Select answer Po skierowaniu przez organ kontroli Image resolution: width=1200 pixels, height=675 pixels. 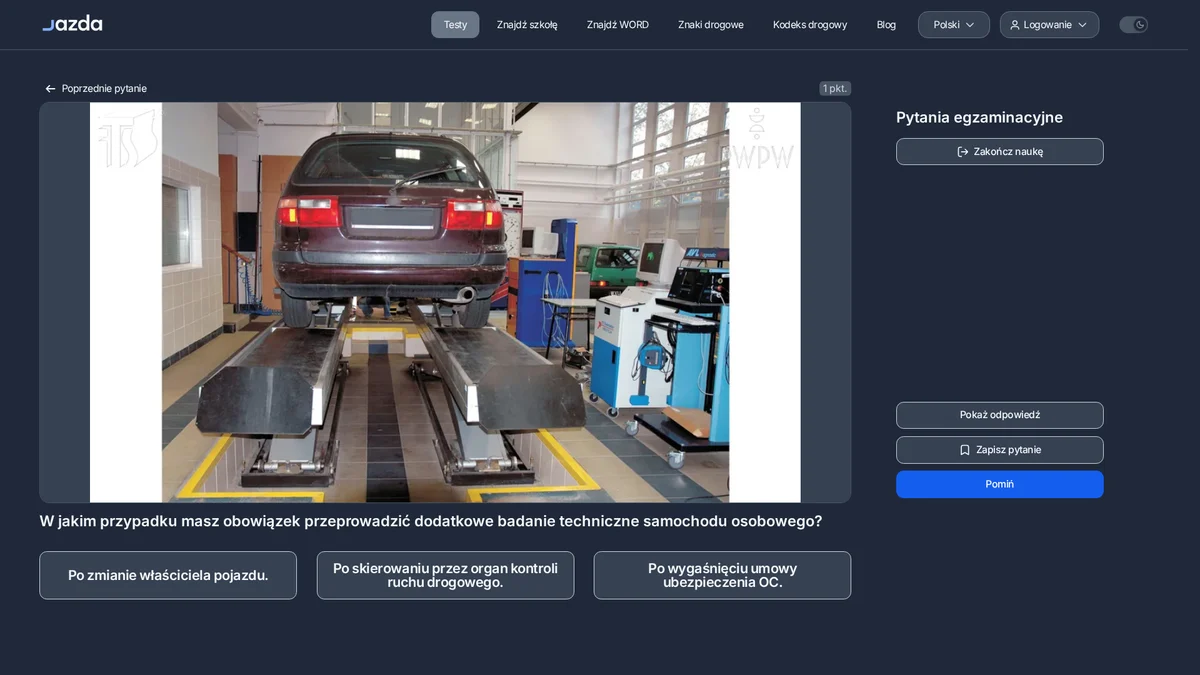pyautogui.click(x=445, y=576)
